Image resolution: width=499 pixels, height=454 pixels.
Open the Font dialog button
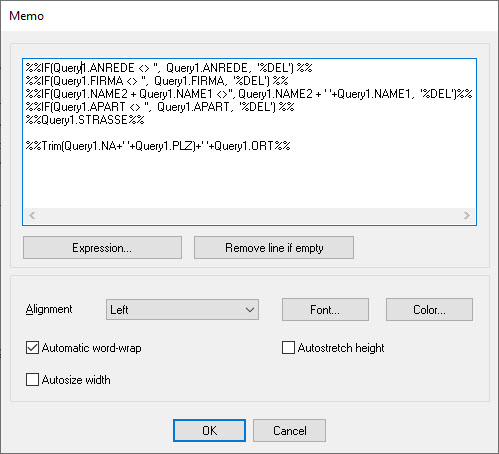coord(325,310)
